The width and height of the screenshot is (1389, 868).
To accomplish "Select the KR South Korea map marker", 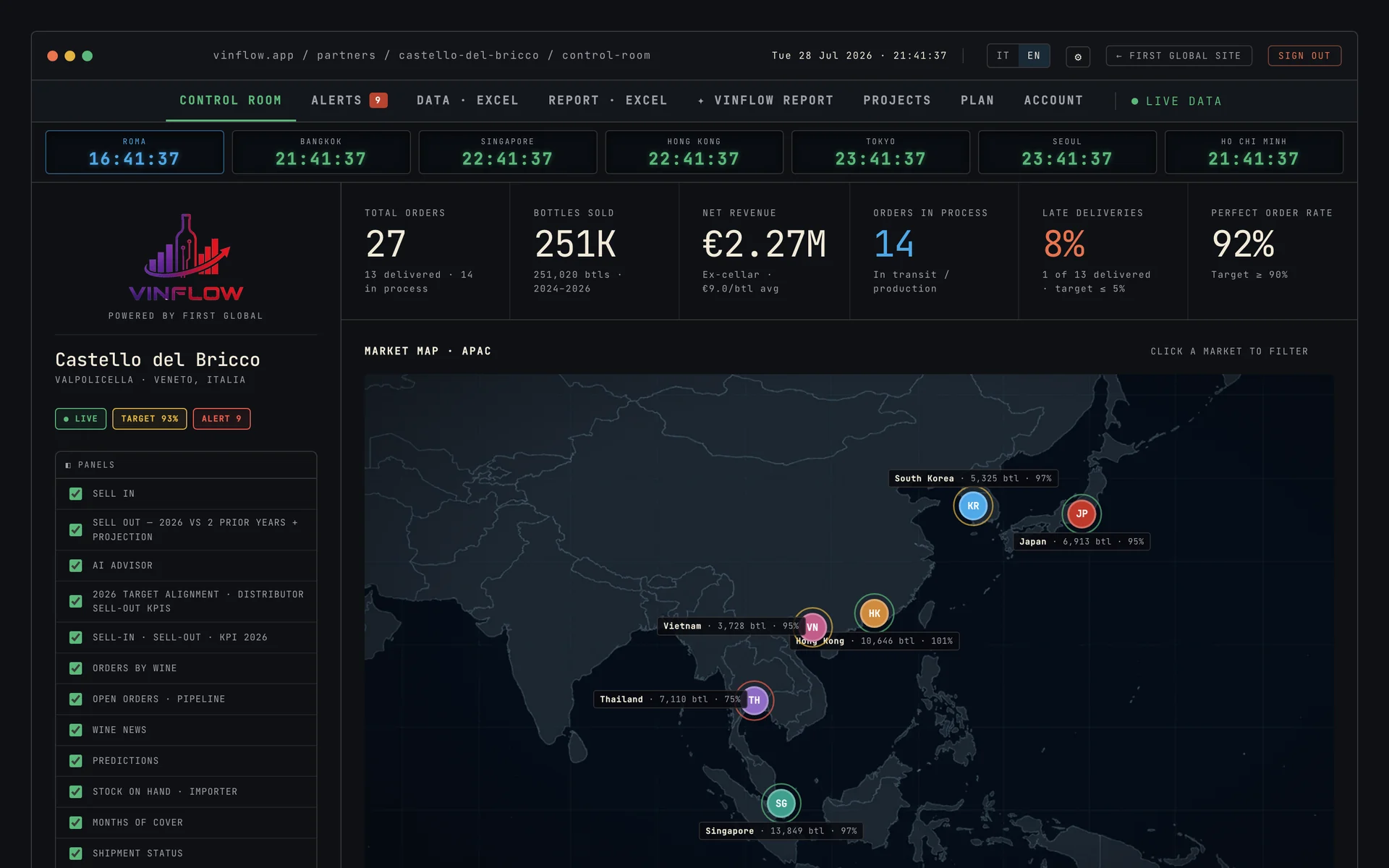I will coord(973,506).
